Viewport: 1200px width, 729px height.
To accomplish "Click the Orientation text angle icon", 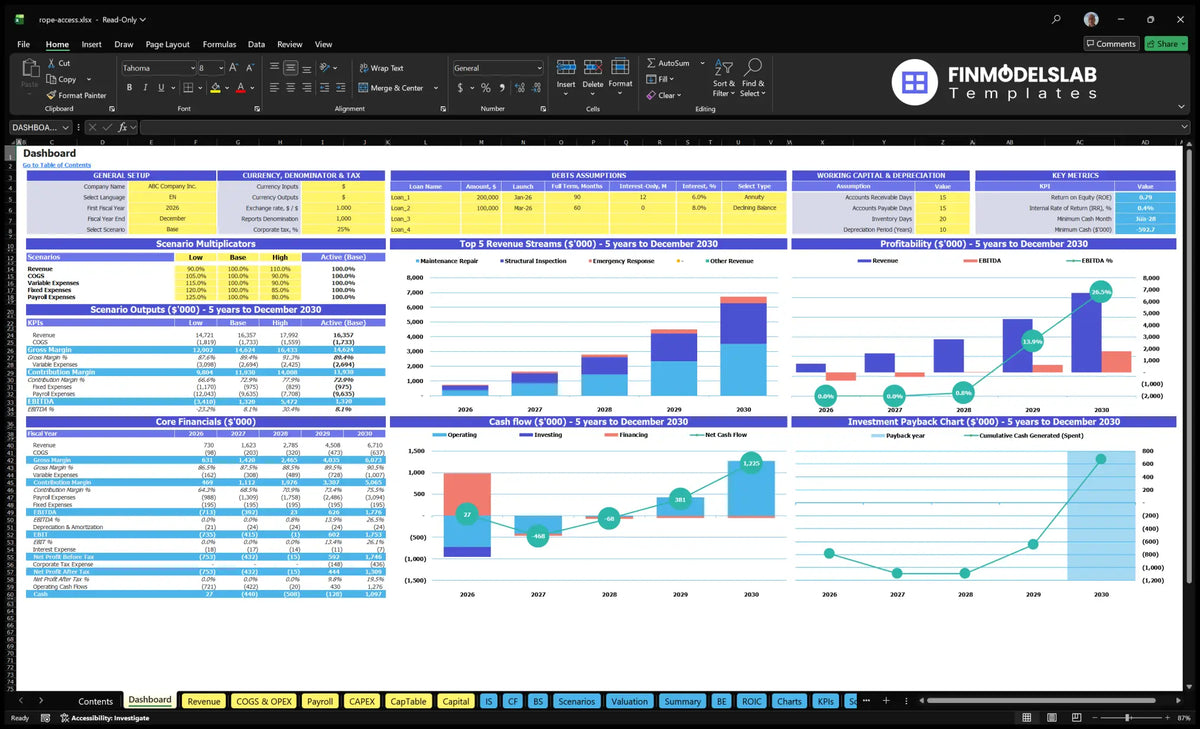I will [326, 68].
